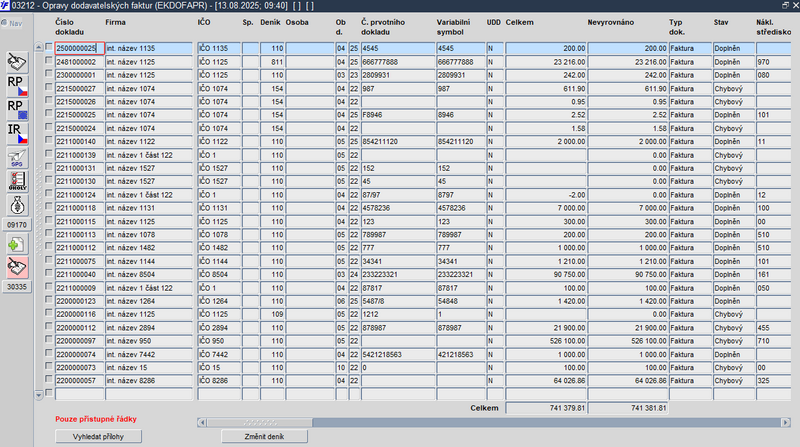Click Nevyrovnáno value 64 026.86
800x447 pixels.
click(628, 381)
